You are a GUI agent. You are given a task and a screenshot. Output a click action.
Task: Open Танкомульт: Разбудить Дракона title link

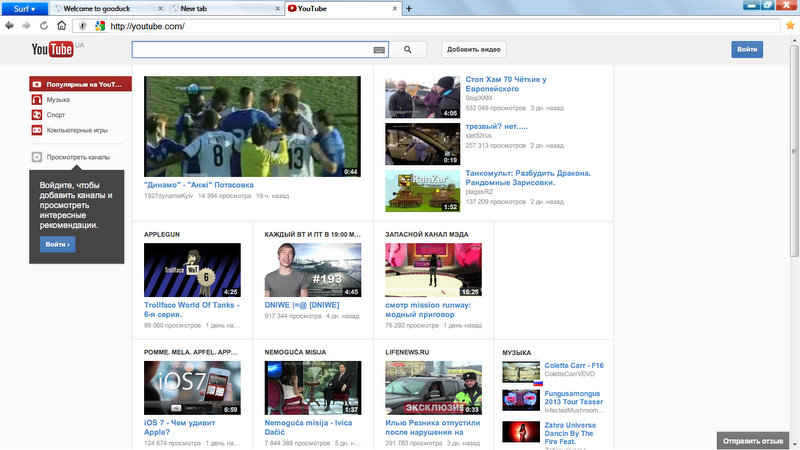(528, 178)
